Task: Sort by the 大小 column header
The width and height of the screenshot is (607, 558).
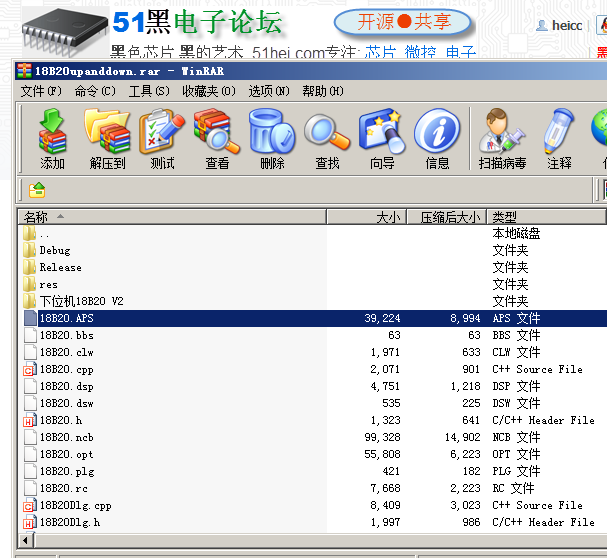Action: click(x=367, y=217)
